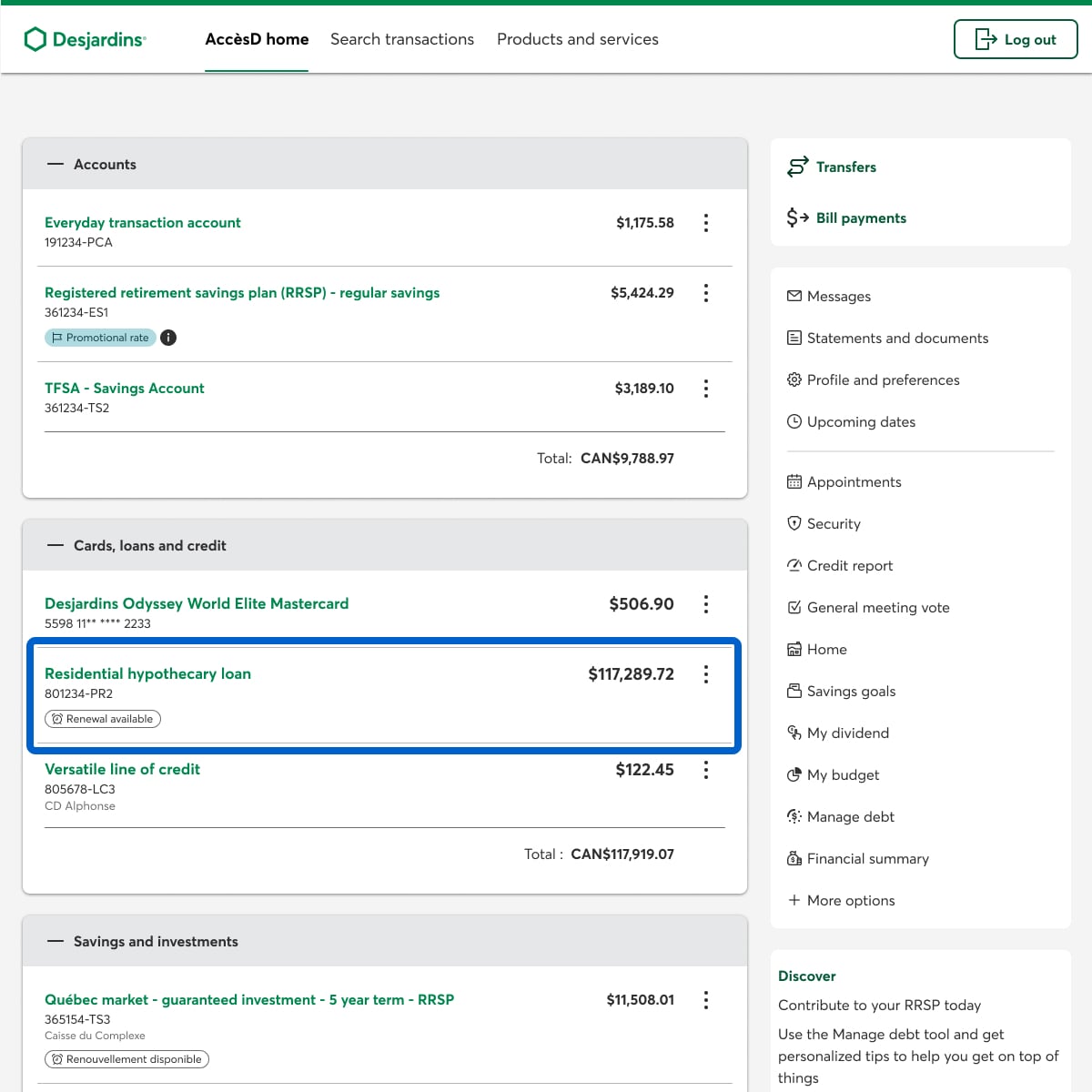Collapse the Cards, loans and credit section
Viewport: 1092px width, 1092px height.
tap(56, 546)
